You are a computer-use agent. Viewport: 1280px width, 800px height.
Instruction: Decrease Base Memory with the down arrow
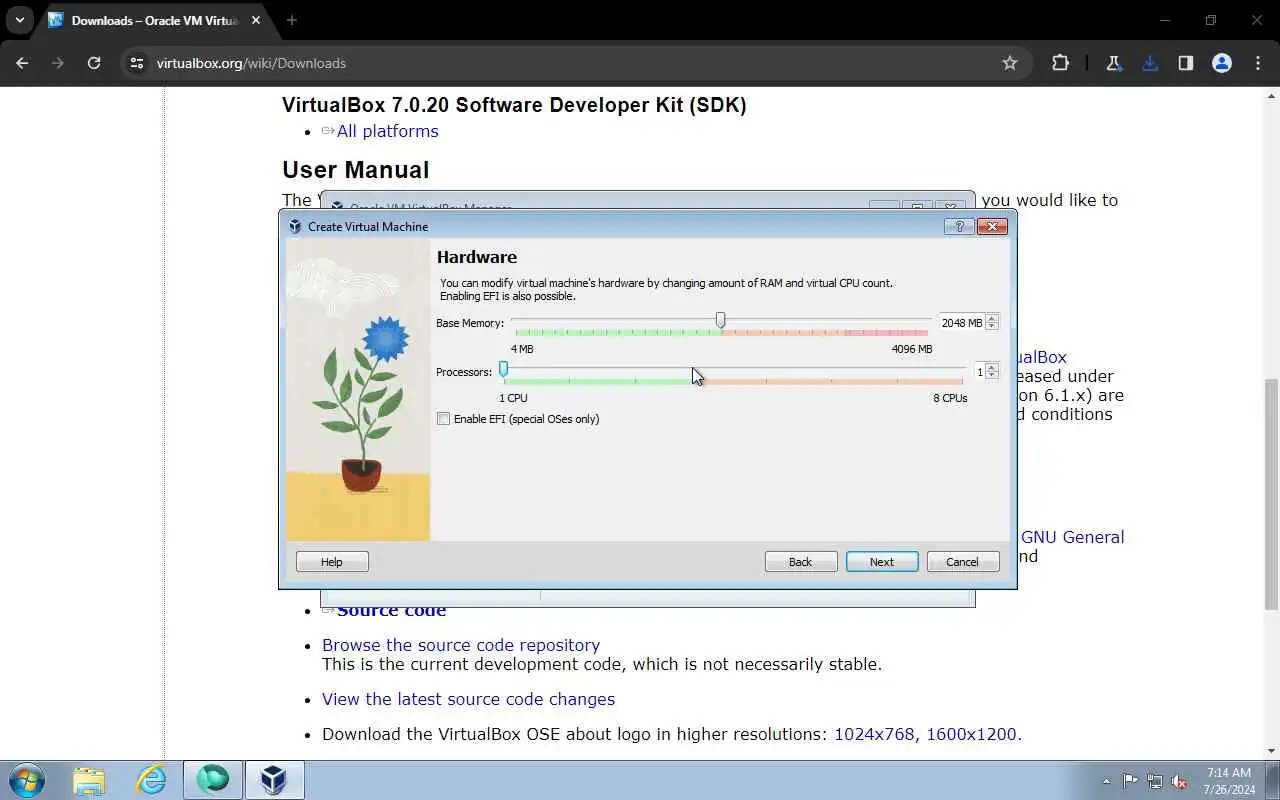pyautogui.click(x=992, y=327)
